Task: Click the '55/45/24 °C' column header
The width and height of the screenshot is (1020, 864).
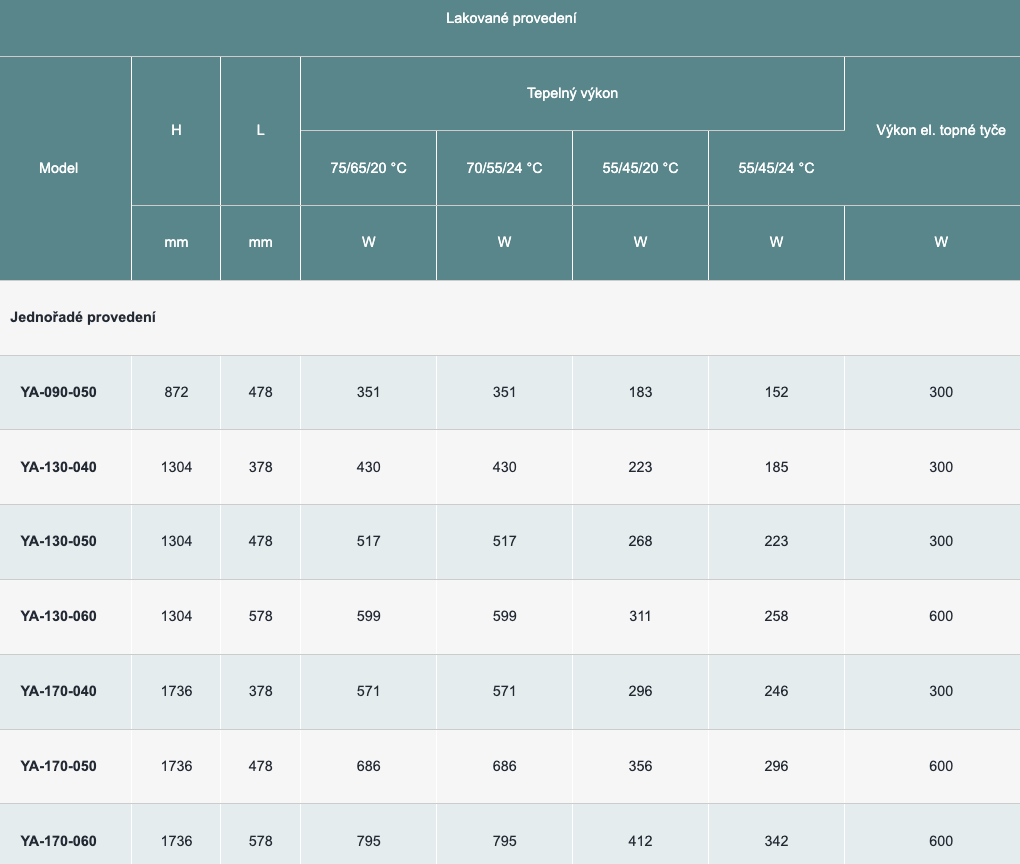Action: click(776, 168)
